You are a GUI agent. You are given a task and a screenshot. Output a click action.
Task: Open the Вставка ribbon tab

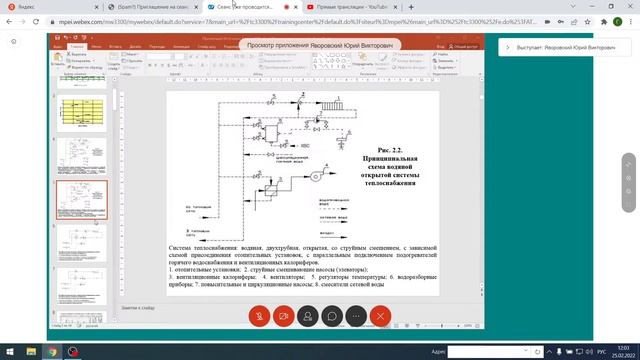pyautogui.click(x=116, y=47)
